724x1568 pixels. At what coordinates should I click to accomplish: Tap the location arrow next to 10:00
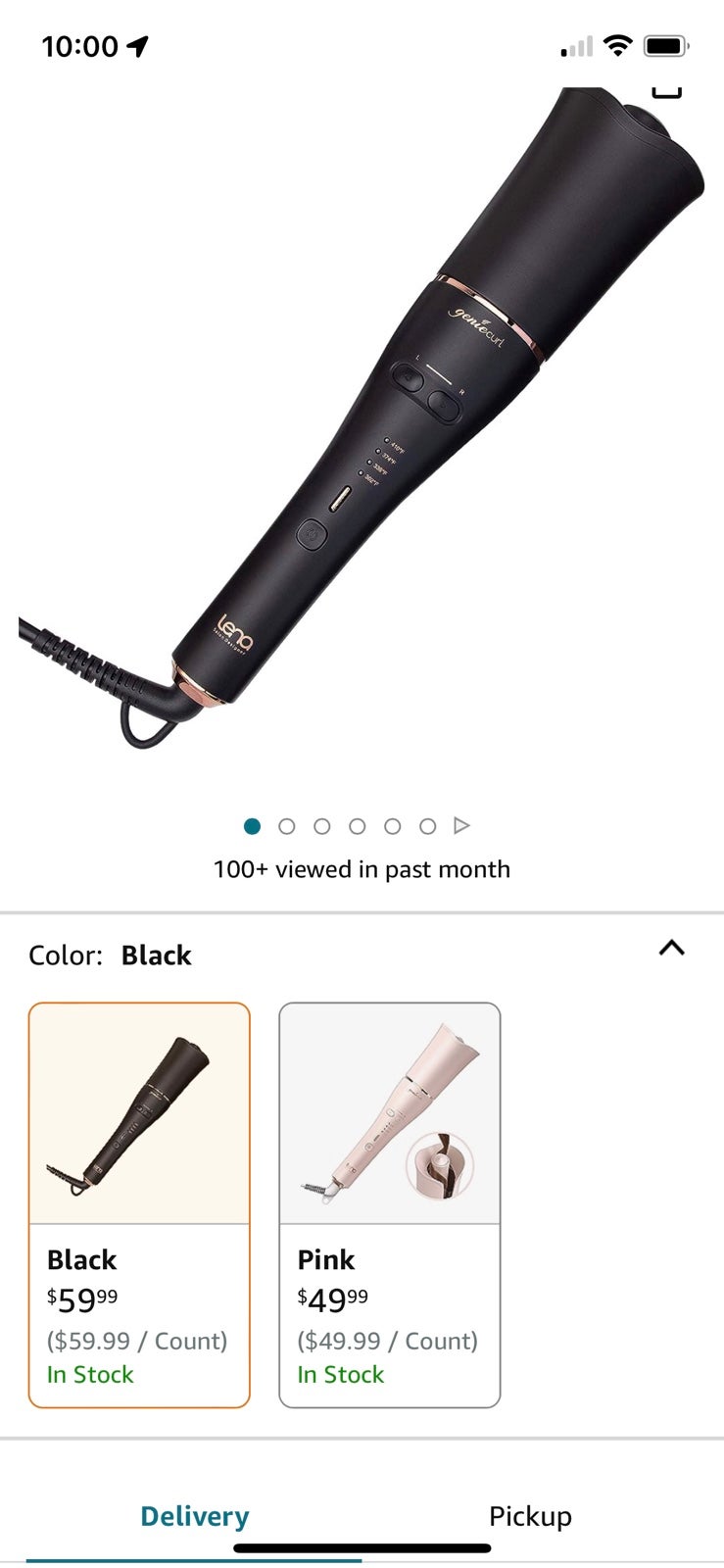[x=137, y=46]
